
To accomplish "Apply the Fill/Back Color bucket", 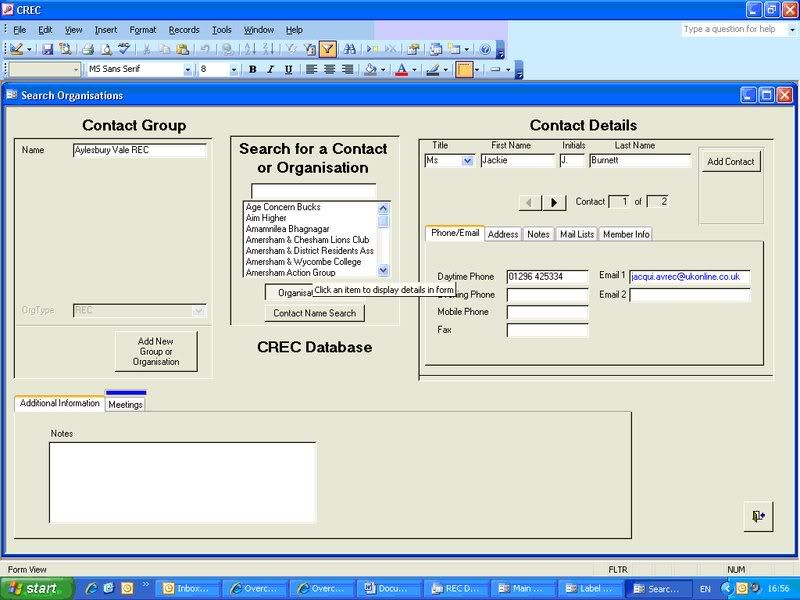I will pyautogui.click(x=370, y=69).
